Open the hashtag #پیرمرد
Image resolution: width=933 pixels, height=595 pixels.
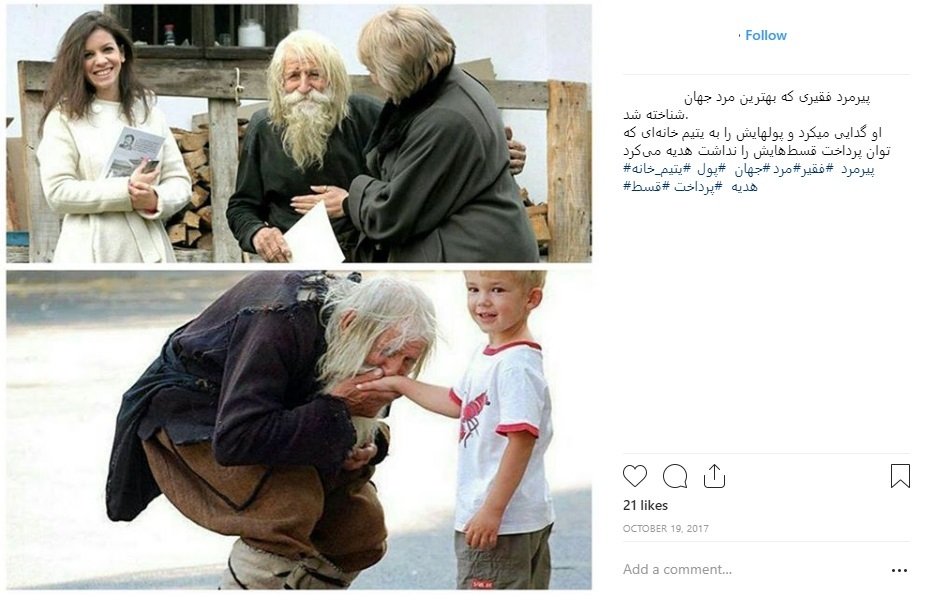[857, 170]
